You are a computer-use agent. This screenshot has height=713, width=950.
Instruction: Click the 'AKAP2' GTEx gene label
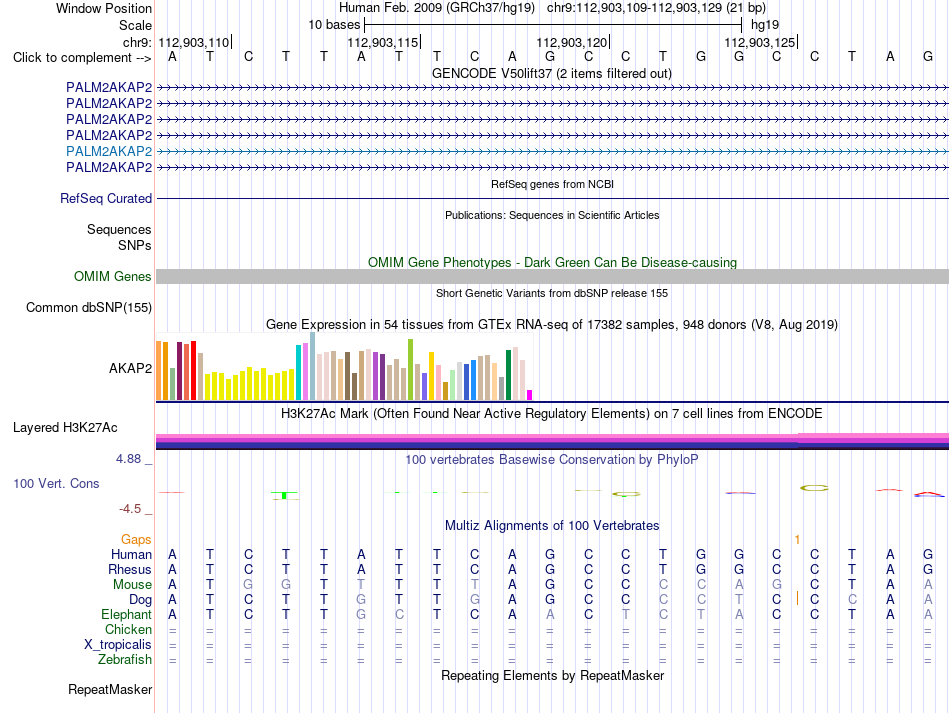click(x=130, y=368)
